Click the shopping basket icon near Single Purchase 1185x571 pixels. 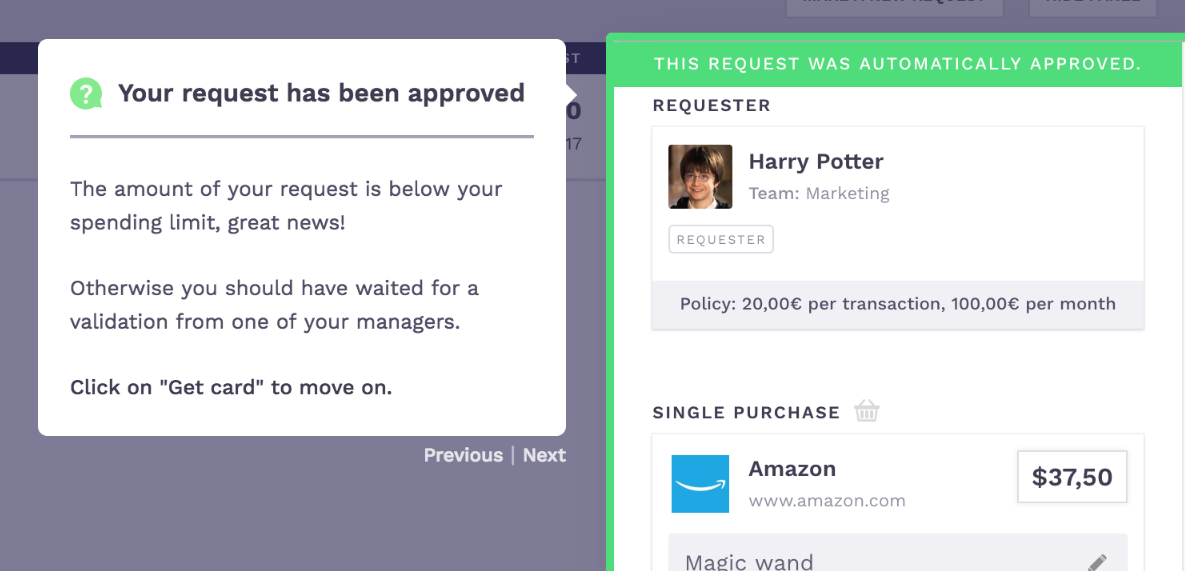pos(867,411)
